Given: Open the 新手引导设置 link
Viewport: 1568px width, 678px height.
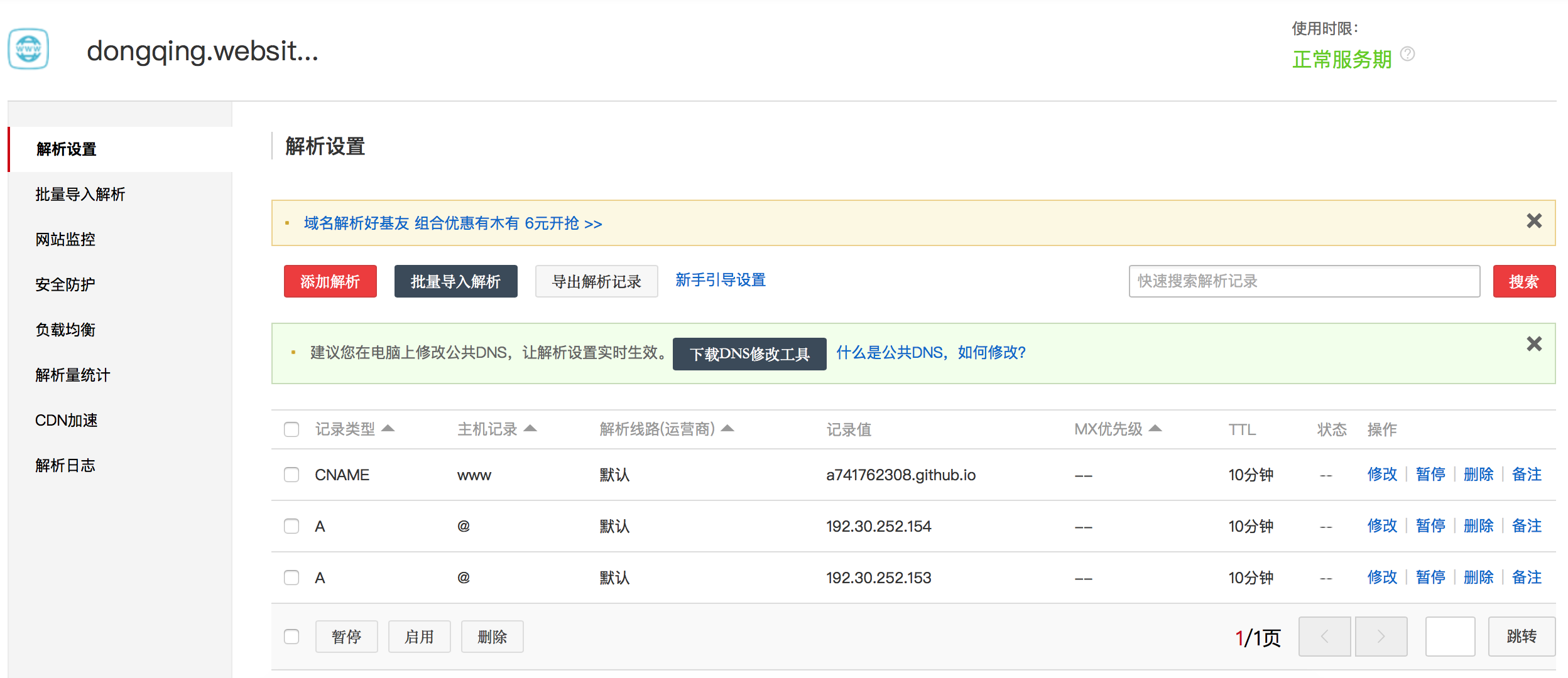Looking at the screenshot, I should (x=720, y=280).
